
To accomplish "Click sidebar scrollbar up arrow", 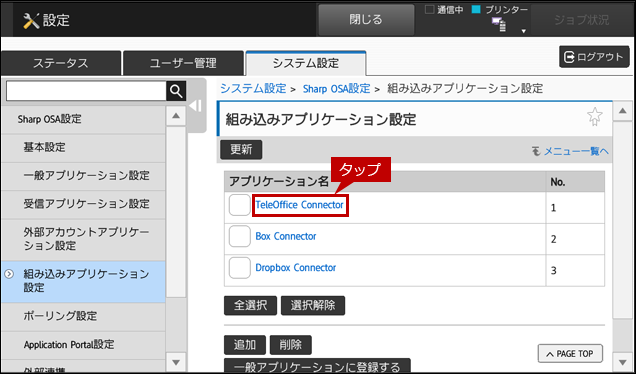I will 176,116.
